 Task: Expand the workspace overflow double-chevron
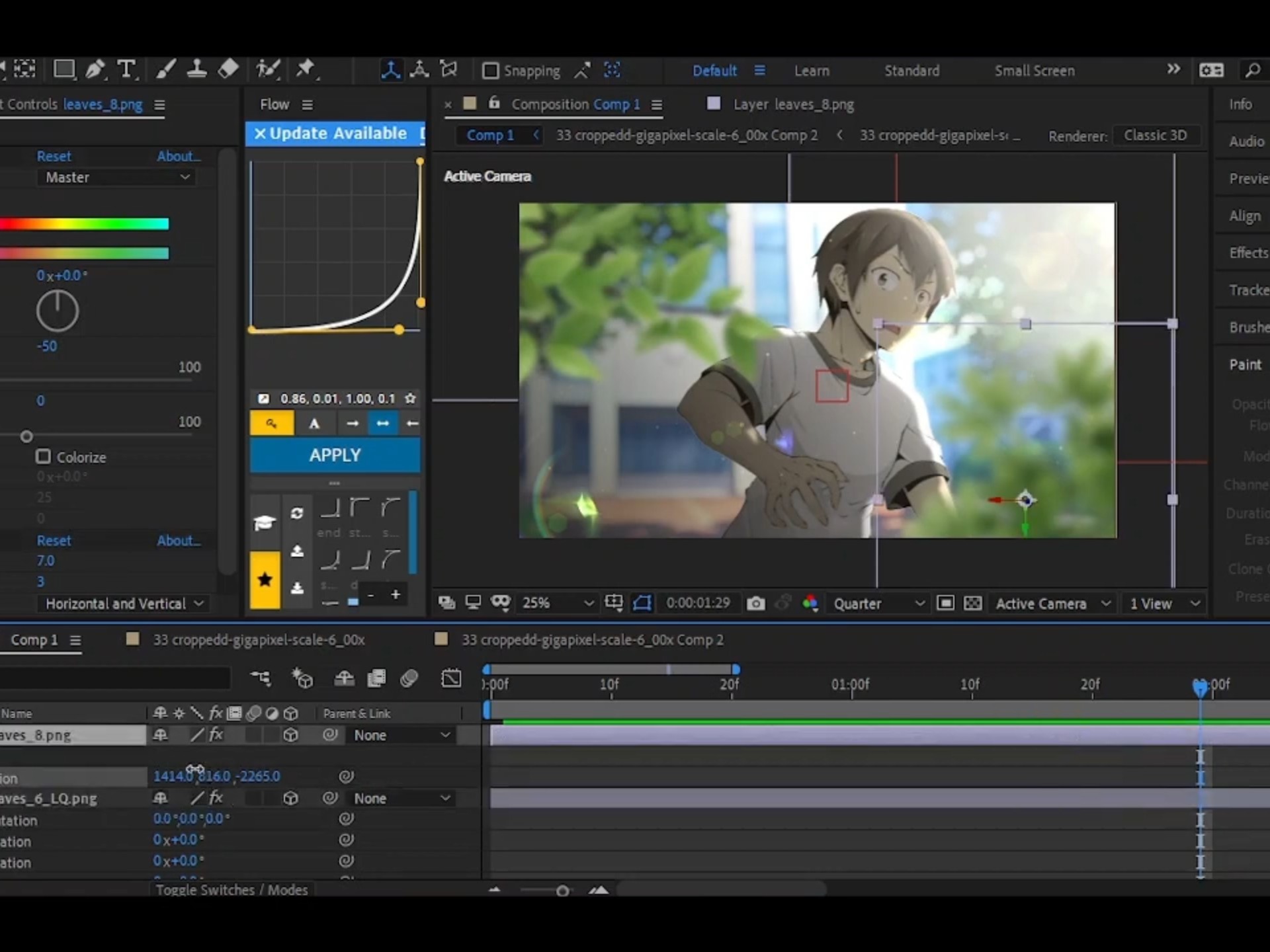[1173, 69]
